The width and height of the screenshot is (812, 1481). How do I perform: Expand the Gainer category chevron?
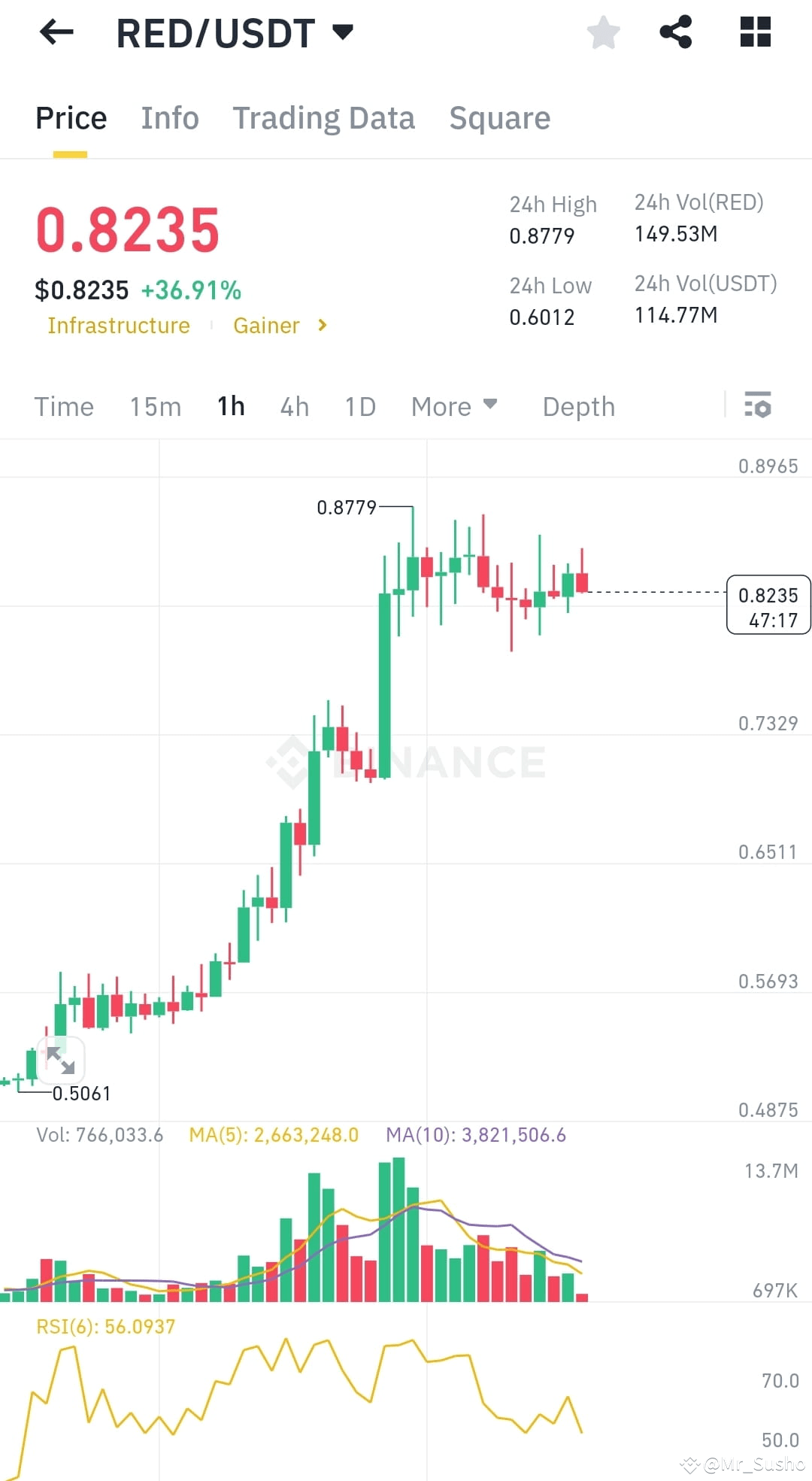pyautogui.click(x=322, y=325)
